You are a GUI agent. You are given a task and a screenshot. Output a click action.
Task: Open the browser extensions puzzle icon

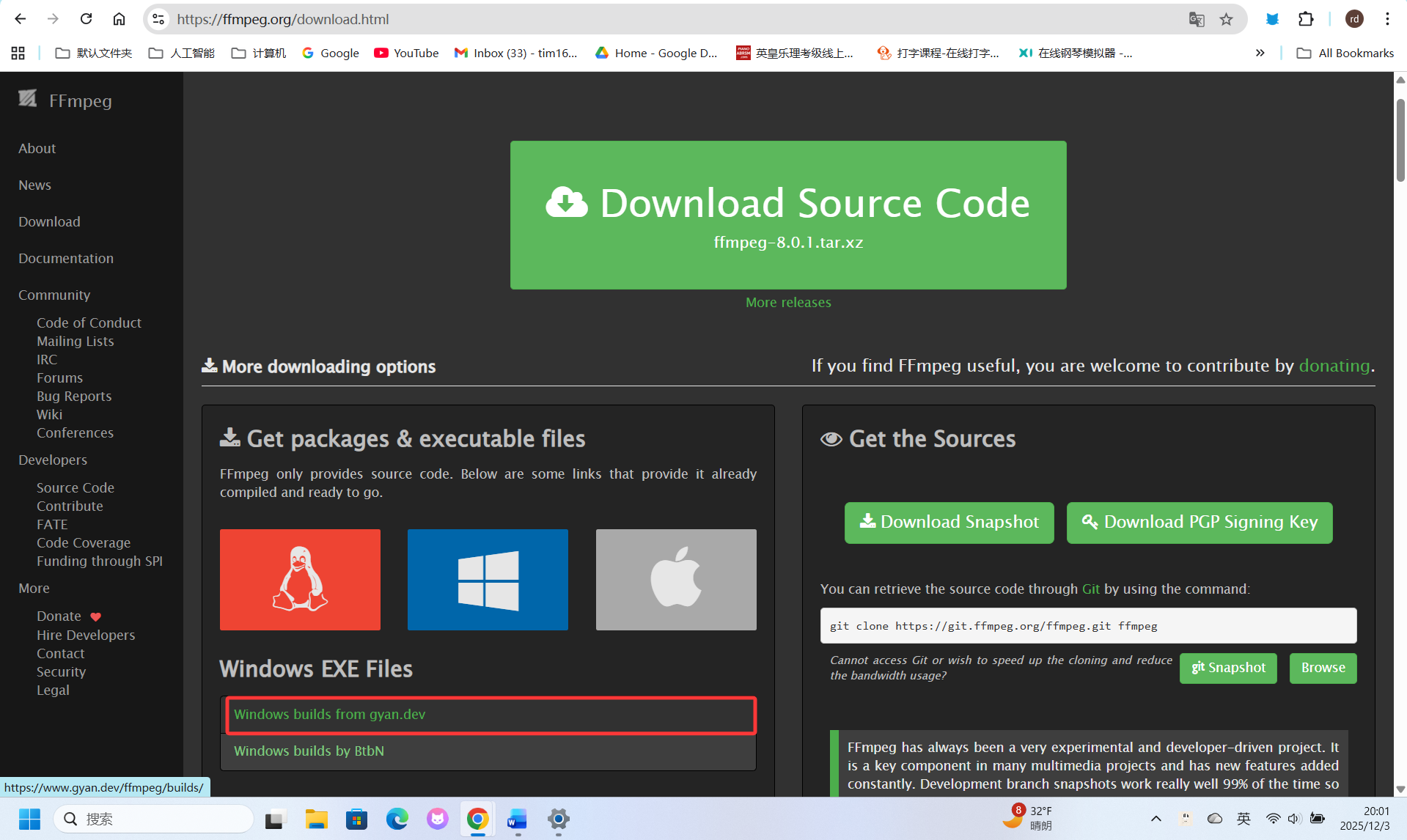point(1306,19)
